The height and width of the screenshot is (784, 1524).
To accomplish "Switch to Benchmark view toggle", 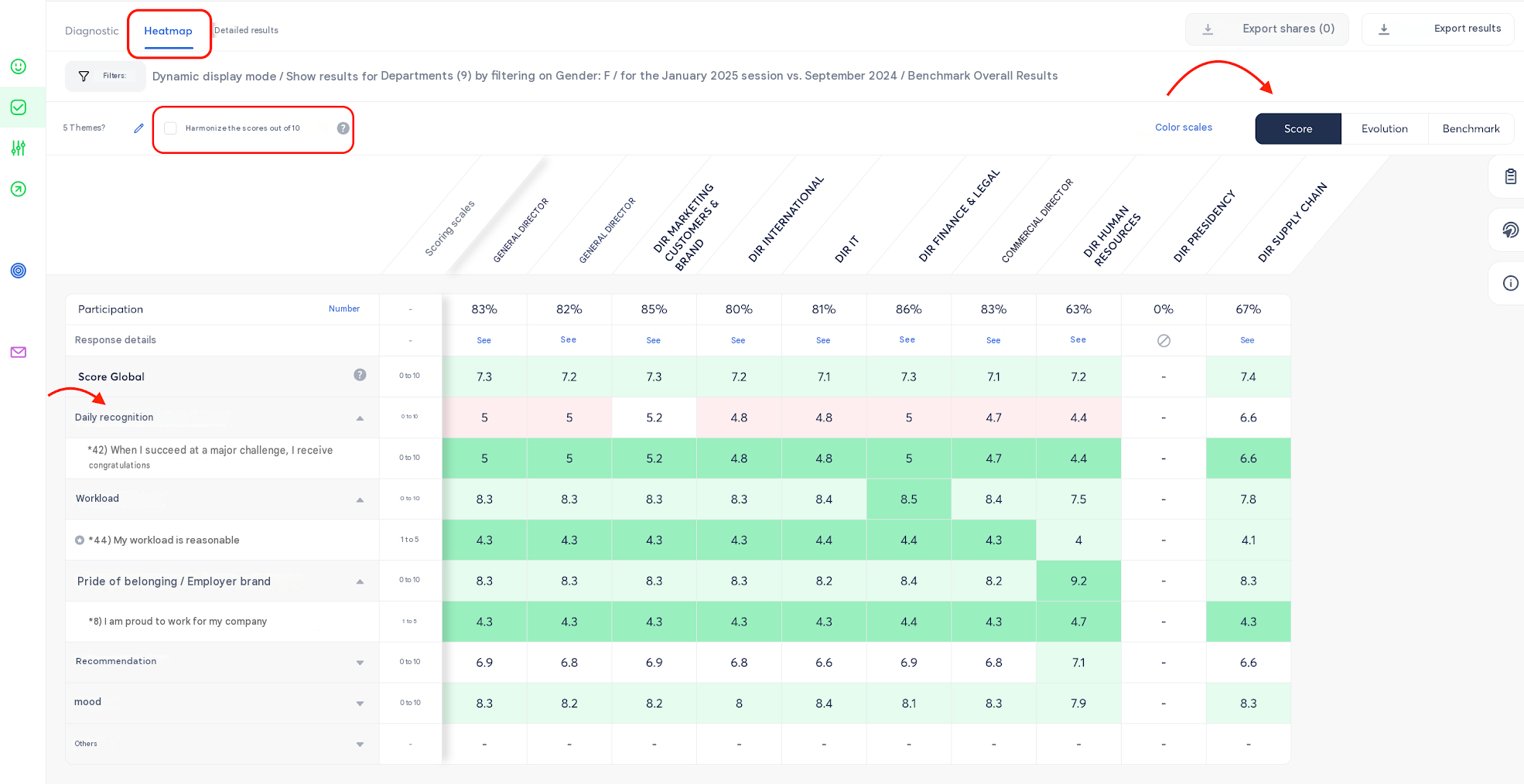I will [1471, 129].
